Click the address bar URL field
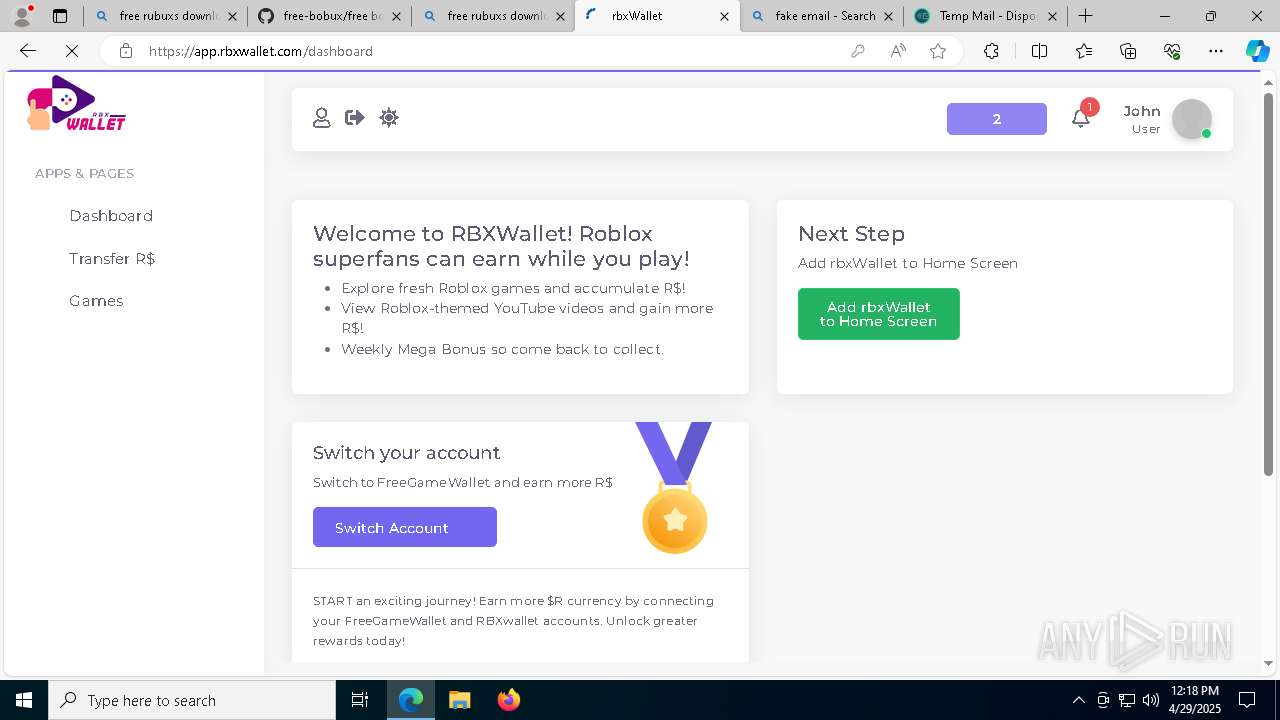Viewport: 1280px width, 720px height. click(490, 51)
